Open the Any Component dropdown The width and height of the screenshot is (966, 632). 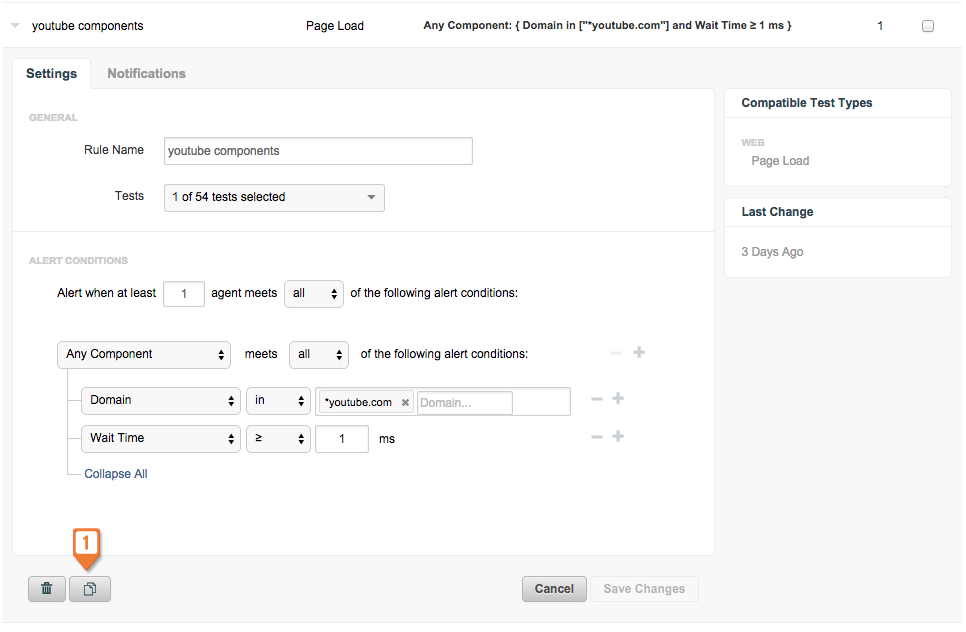click(144, 355)
